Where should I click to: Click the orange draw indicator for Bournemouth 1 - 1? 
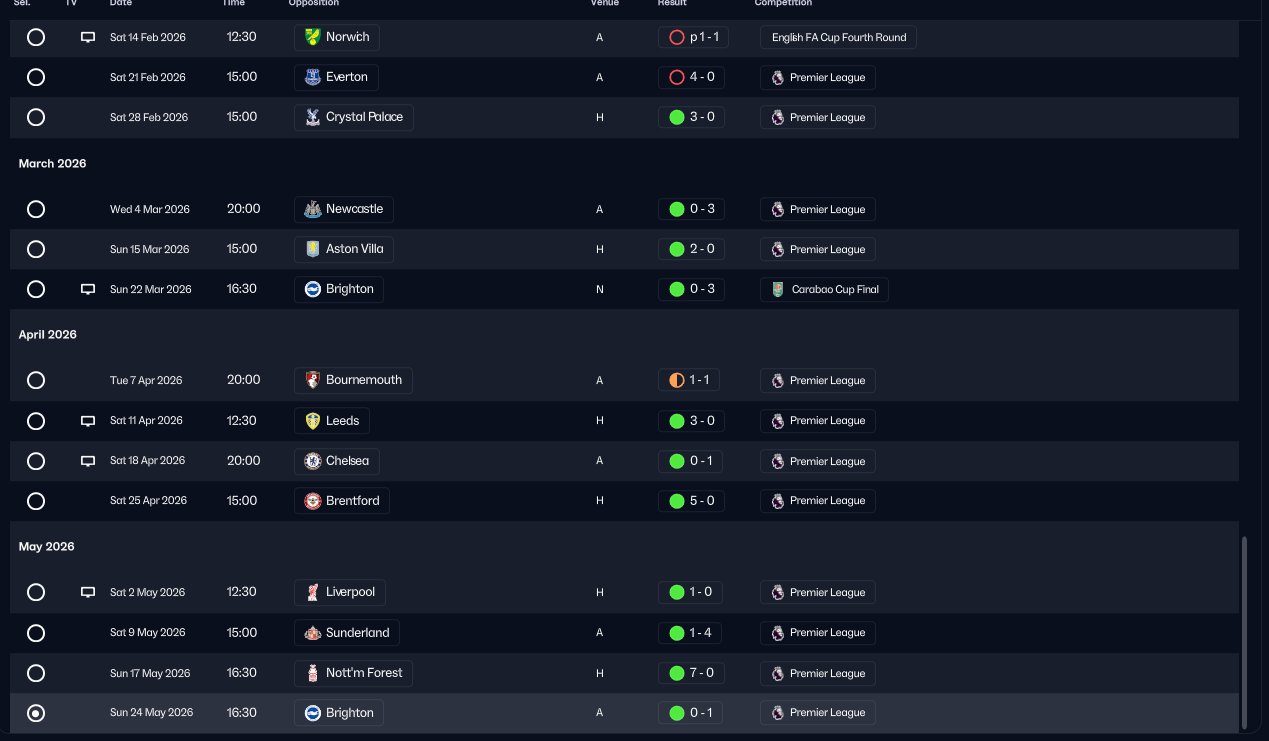click(x=676, y=380)
